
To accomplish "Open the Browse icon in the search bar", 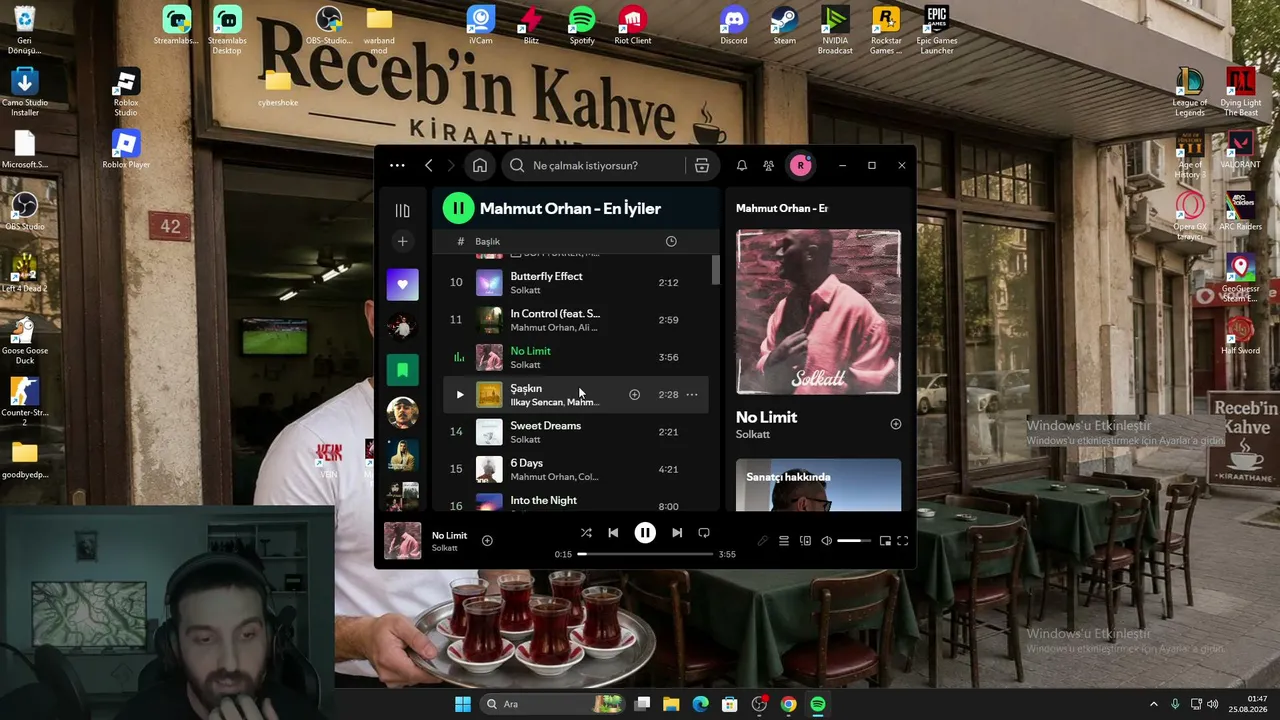I will (702, 165).
